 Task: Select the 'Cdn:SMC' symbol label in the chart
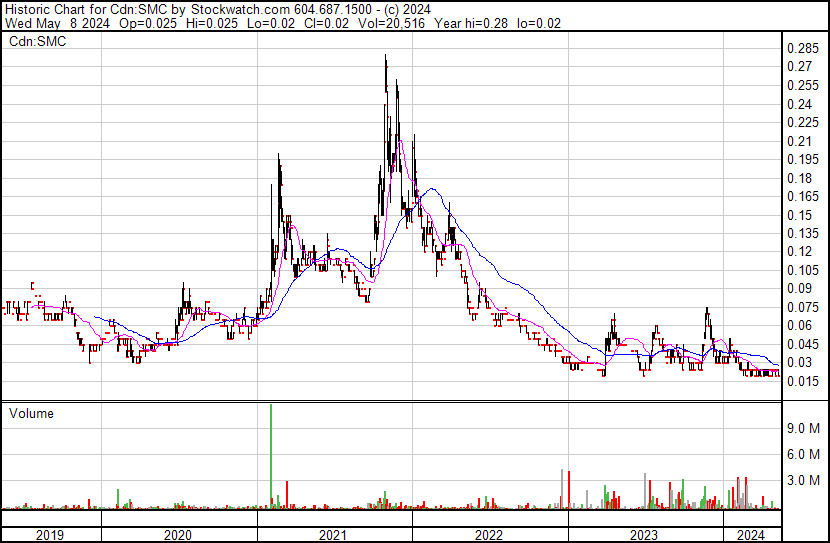tap(38, 41)
